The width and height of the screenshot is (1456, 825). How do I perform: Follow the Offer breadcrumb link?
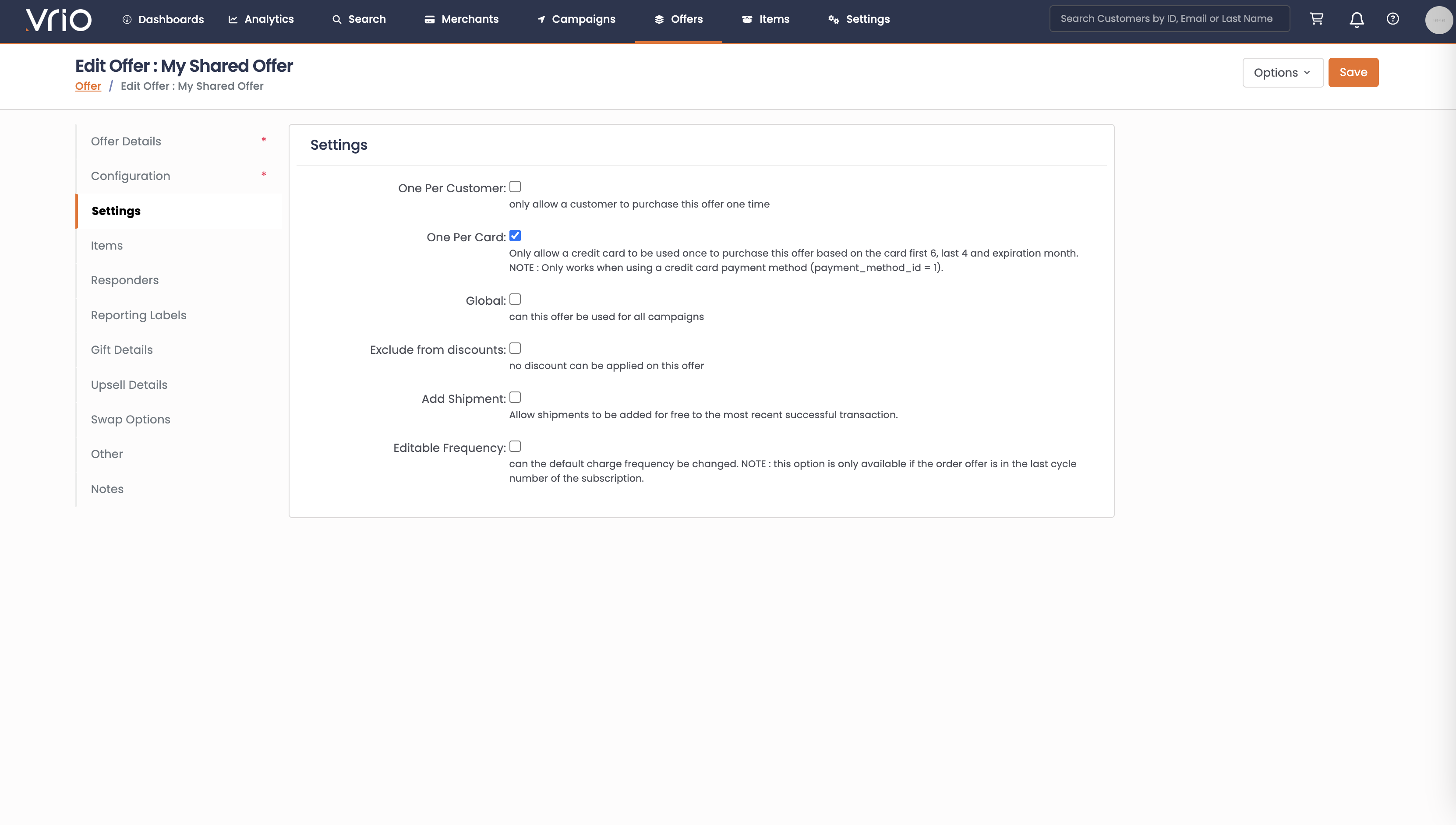pyautogui.click(x=88, y=86)
